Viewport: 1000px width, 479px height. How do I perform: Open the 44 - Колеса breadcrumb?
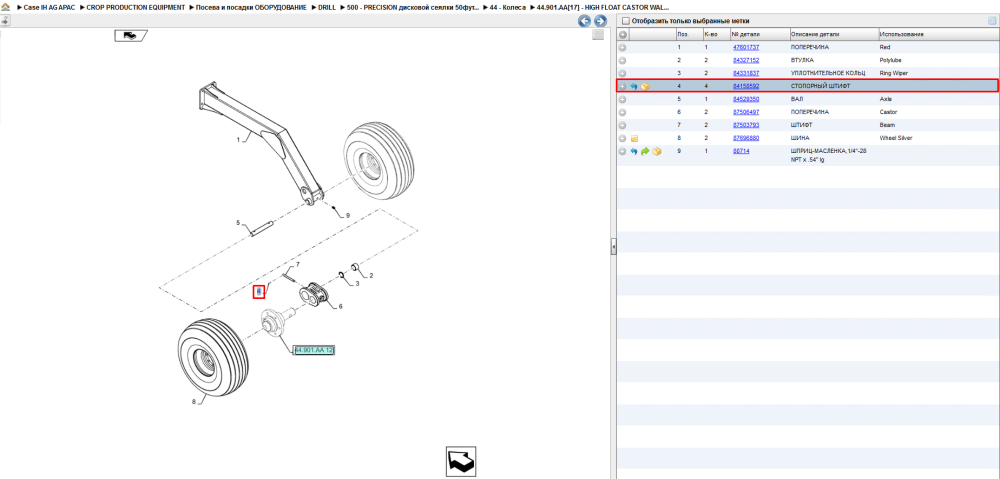(508, 7)
